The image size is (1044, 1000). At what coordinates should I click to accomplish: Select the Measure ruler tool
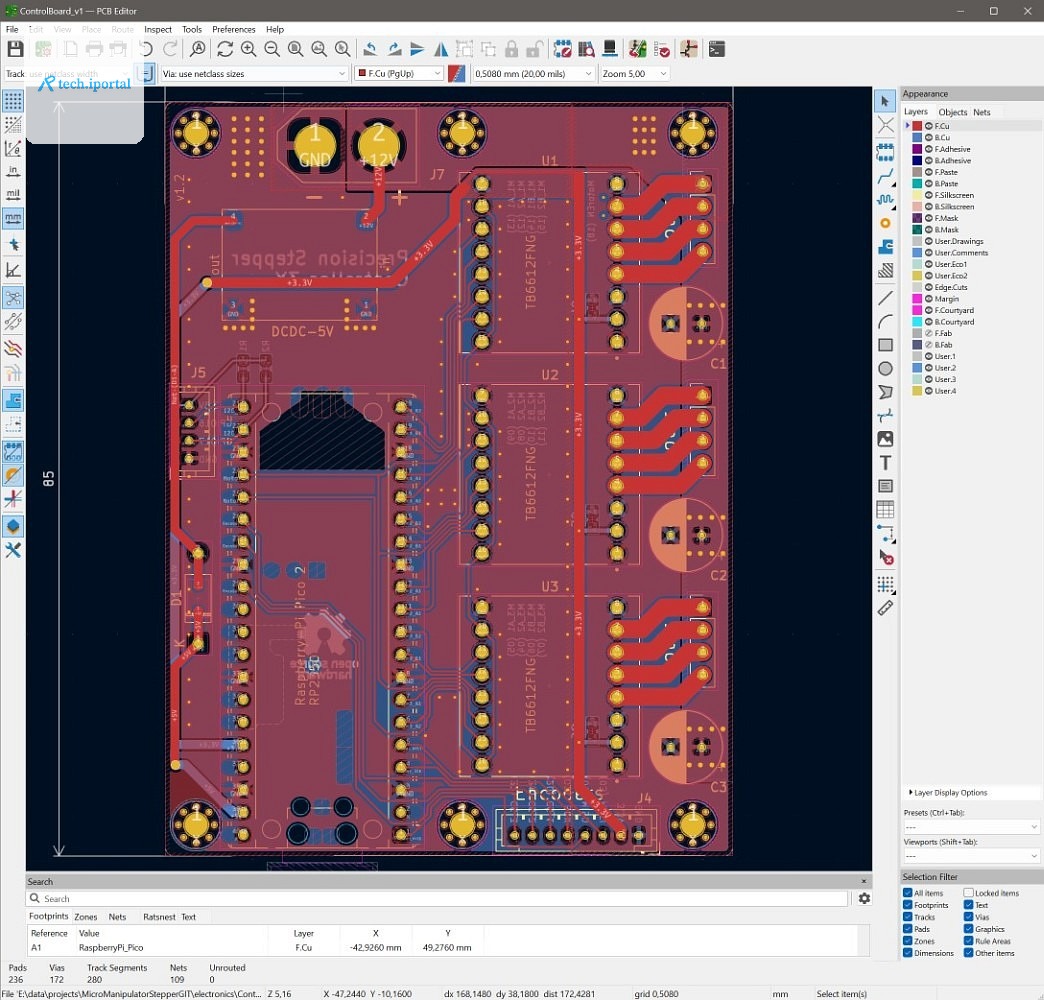[885, 608]
